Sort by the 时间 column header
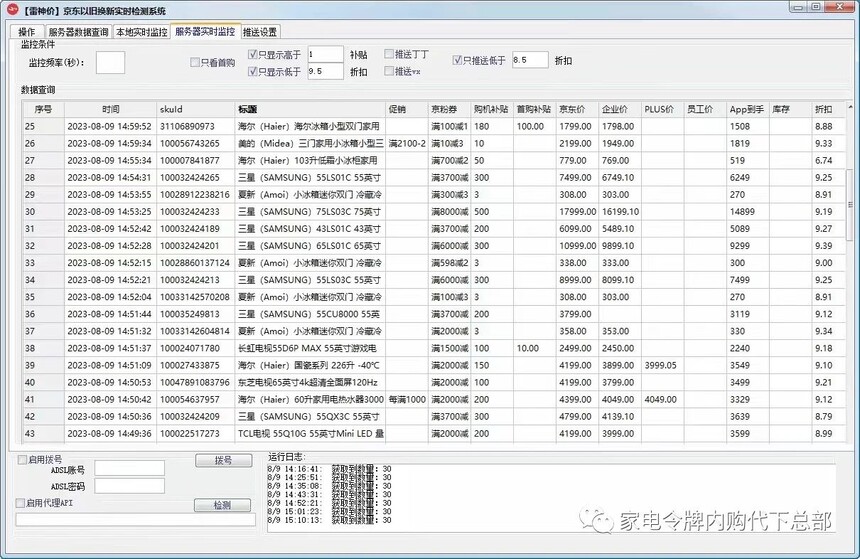 tap(110, 109)
